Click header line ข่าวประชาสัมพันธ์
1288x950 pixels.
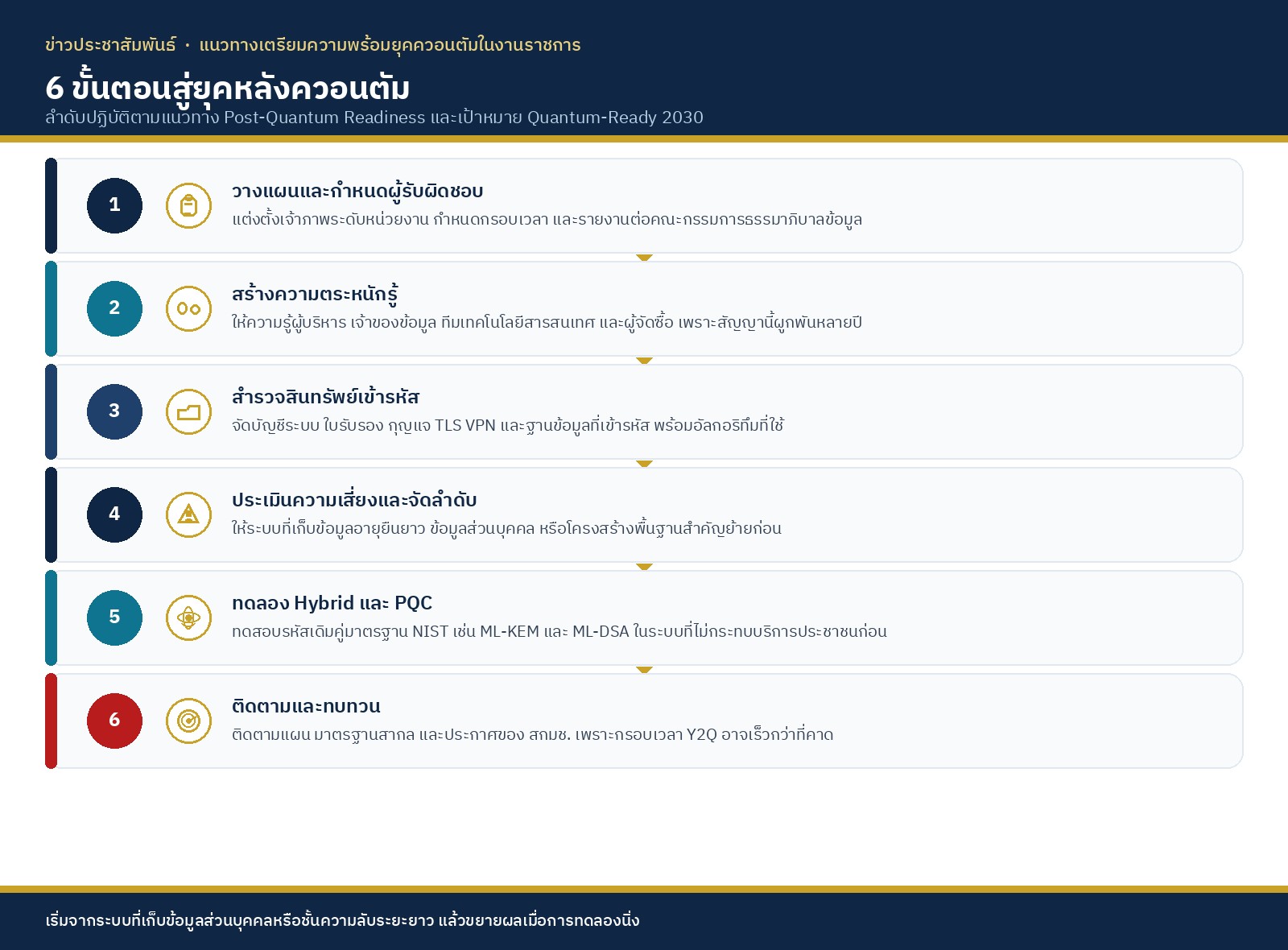[x=313, y=45]
